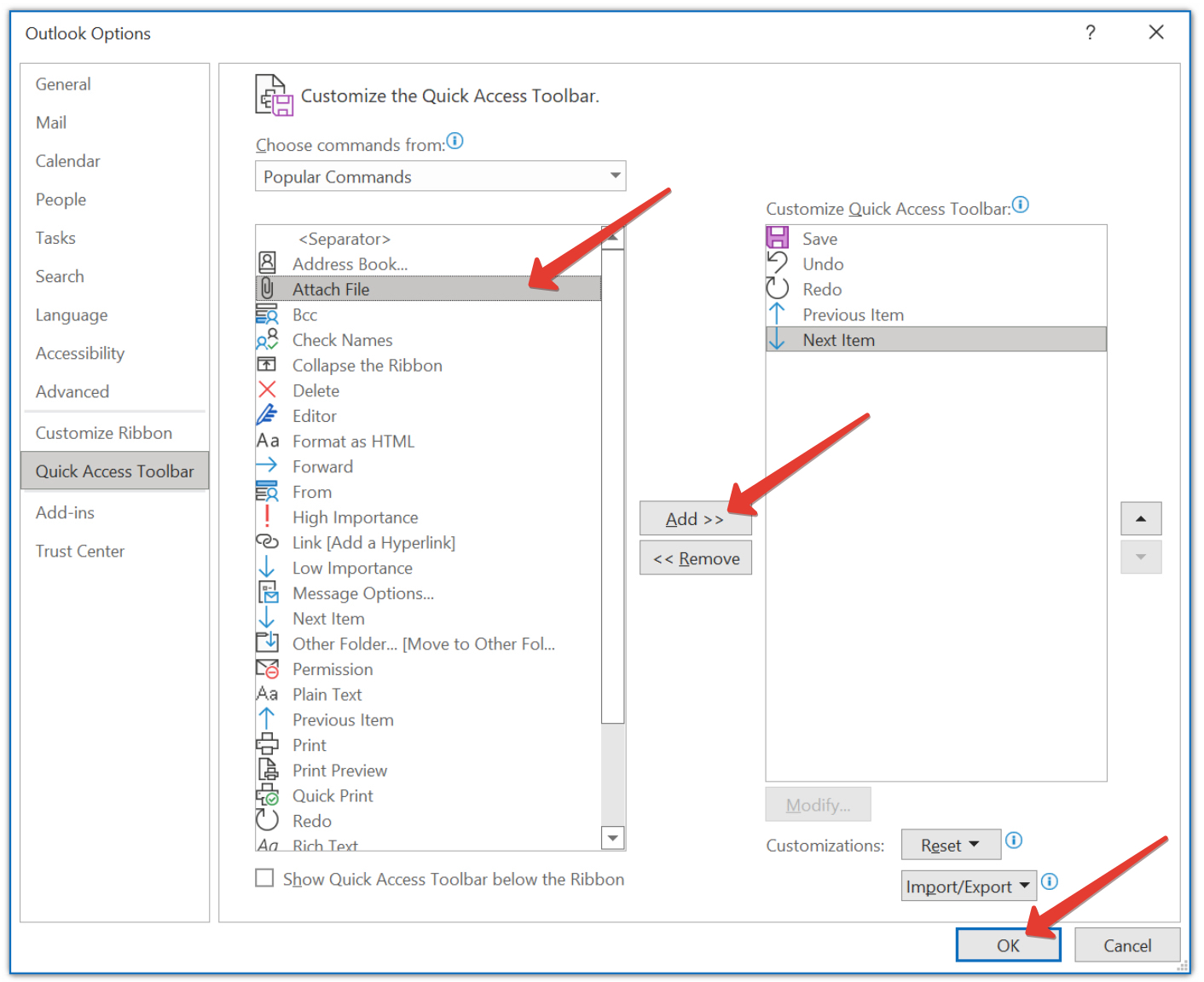The height and width of the screenshot is (982, 1204).
Task: Select Redo in the right toolbar list
Action: tap(936, 289)
